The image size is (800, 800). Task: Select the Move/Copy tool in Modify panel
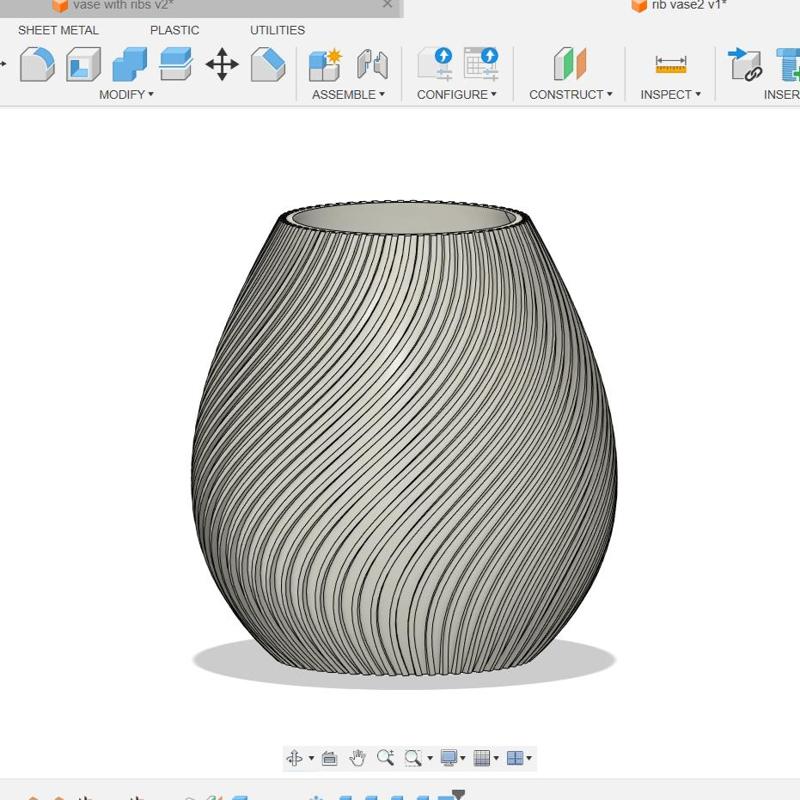pos(222,64)
